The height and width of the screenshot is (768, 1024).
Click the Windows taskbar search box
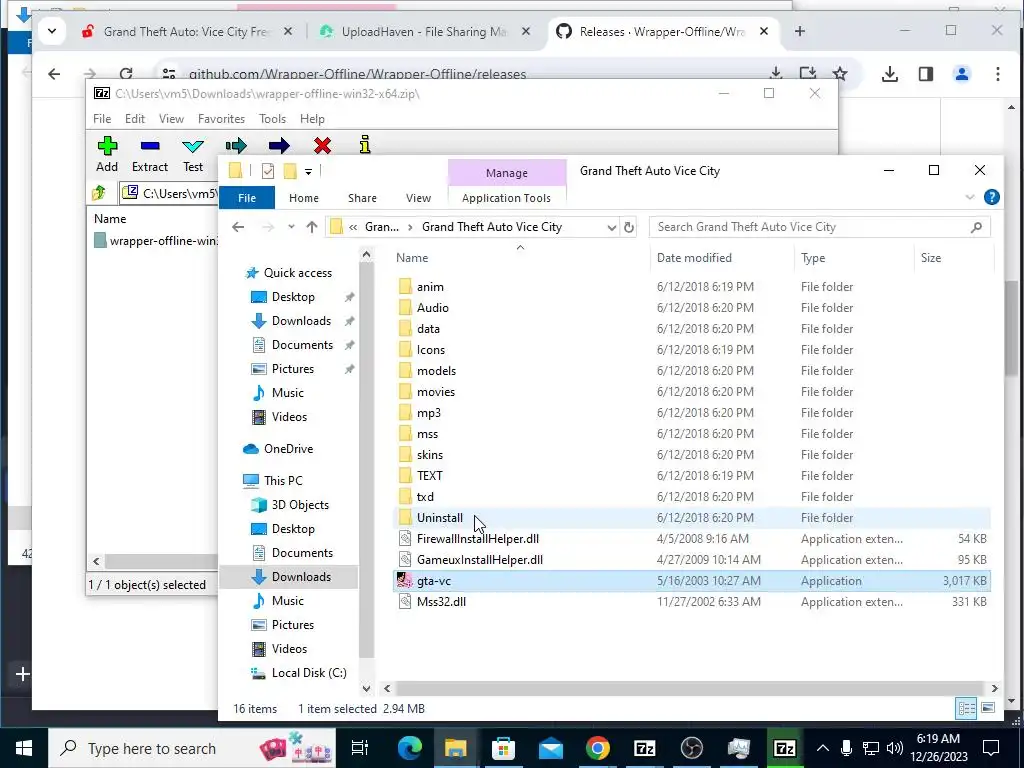pyautogui.click(x=192, y=748)
